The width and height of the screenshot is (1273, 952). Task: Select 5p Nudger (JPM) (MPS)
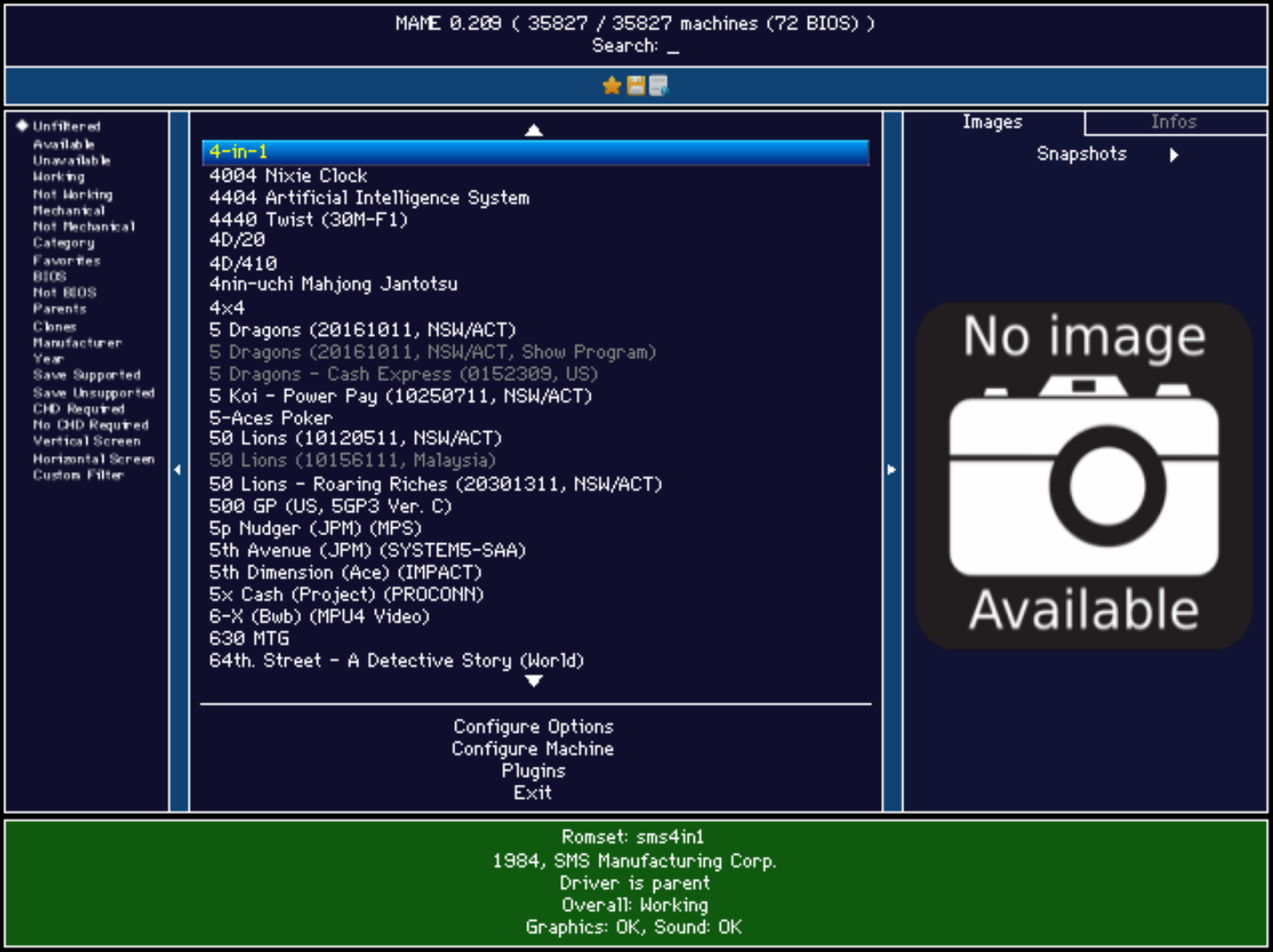pos(315,528)
